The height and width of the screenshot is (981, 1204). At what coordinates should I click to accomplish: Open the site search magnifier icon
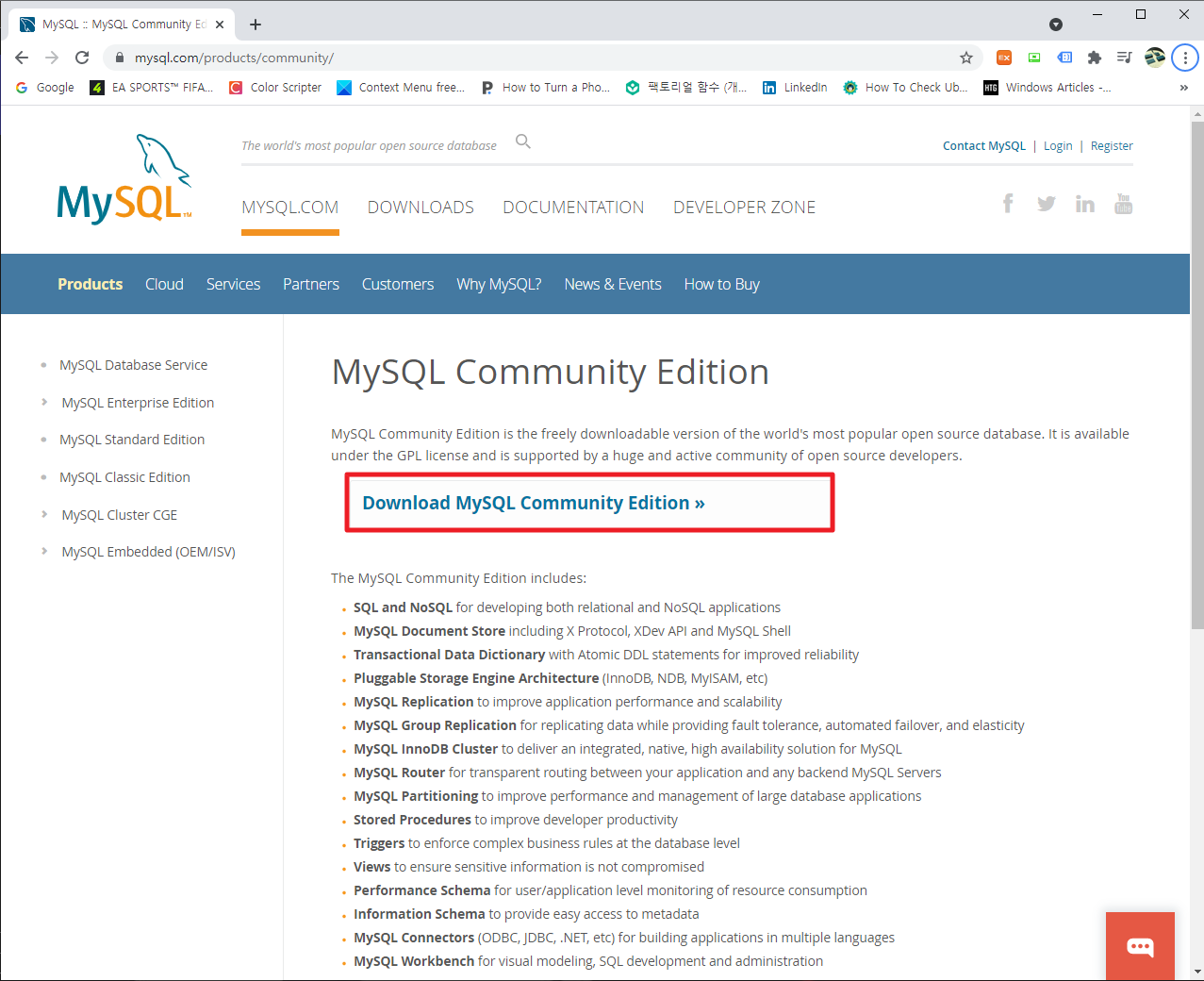523,141
